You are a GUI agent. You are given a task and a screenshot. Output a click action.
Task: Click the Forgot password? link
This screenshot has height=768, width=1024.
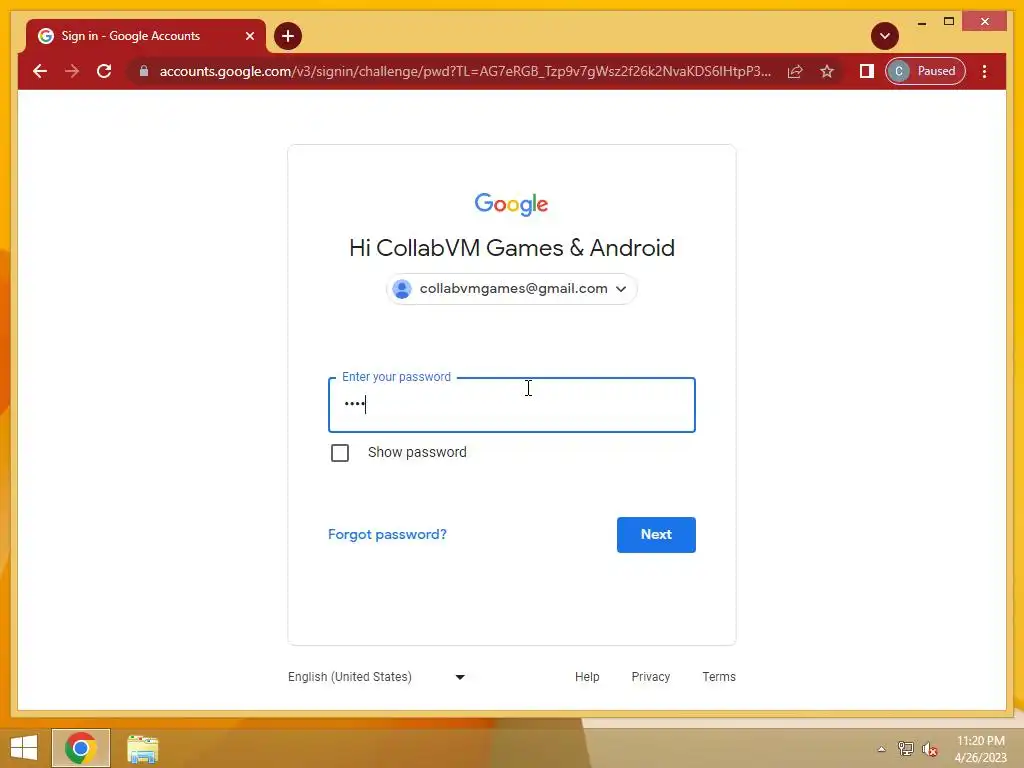pos(387,534)
